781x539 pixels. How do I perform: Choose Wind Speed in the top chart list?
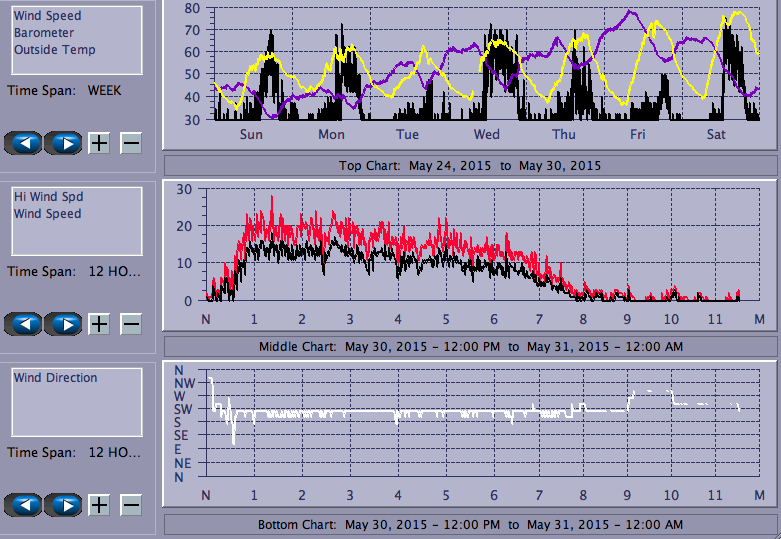(48, 16)
